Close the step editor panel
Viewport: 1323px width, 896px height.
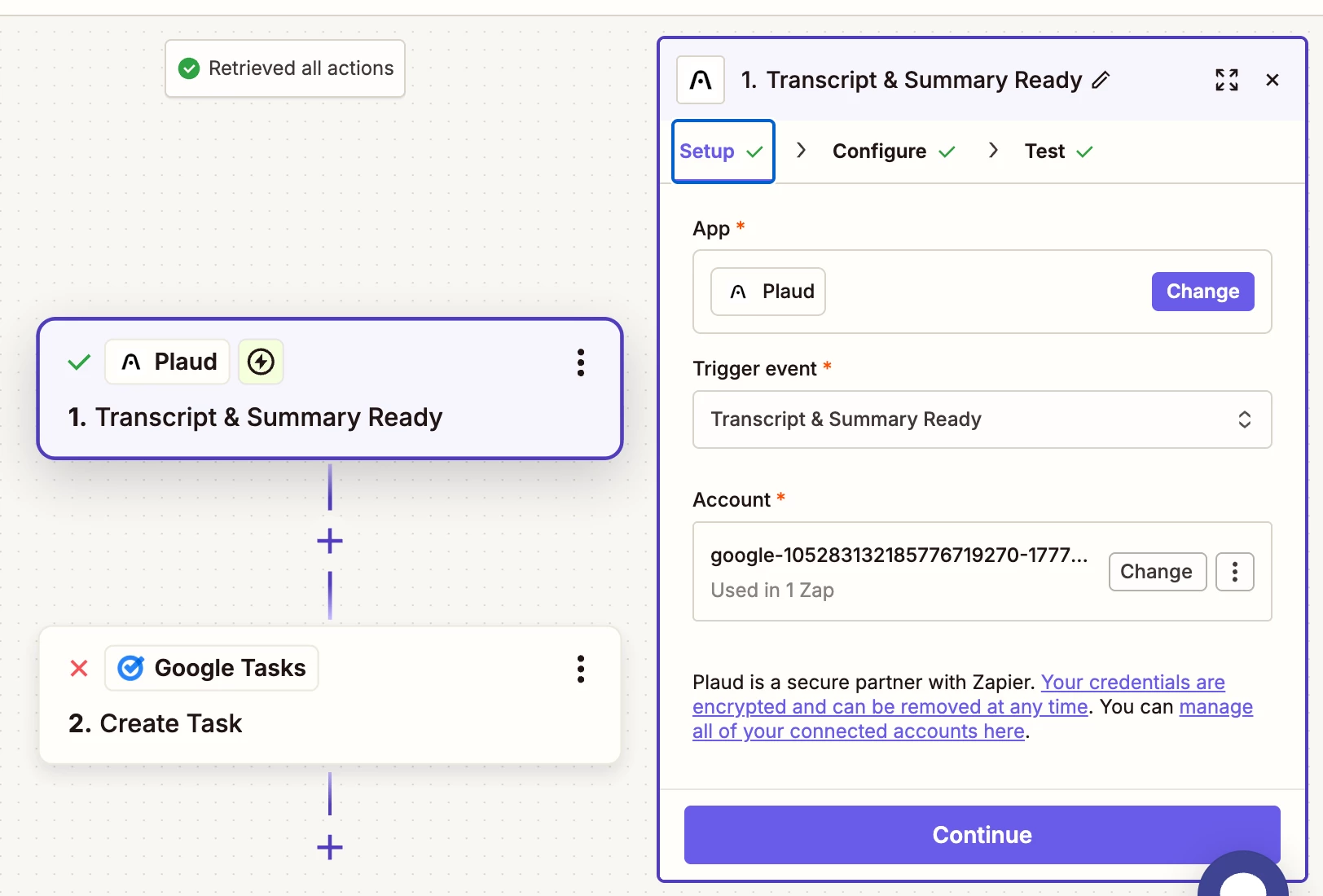pyautogui.click(x=1272, y=80)
